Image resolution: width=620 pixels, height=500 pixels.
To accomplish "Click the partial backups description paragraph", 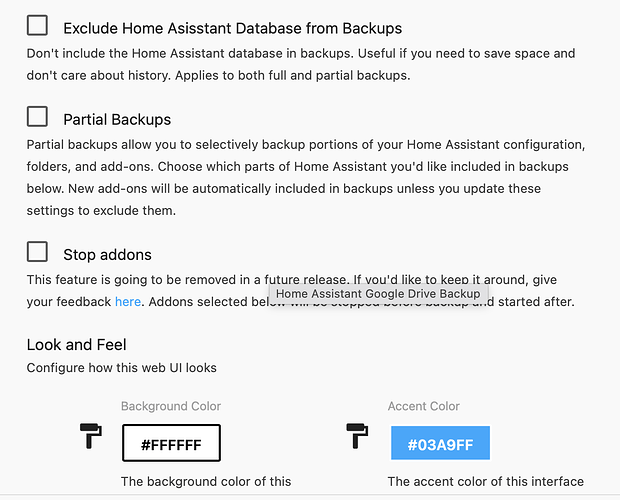I will (x=300, y=177).
